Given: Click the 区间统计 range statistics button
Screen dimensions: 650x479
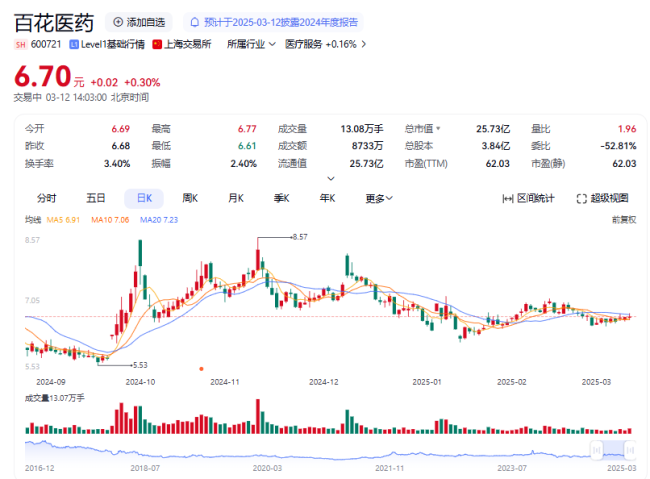Looking at the screenshot, I should pos(528,199).
